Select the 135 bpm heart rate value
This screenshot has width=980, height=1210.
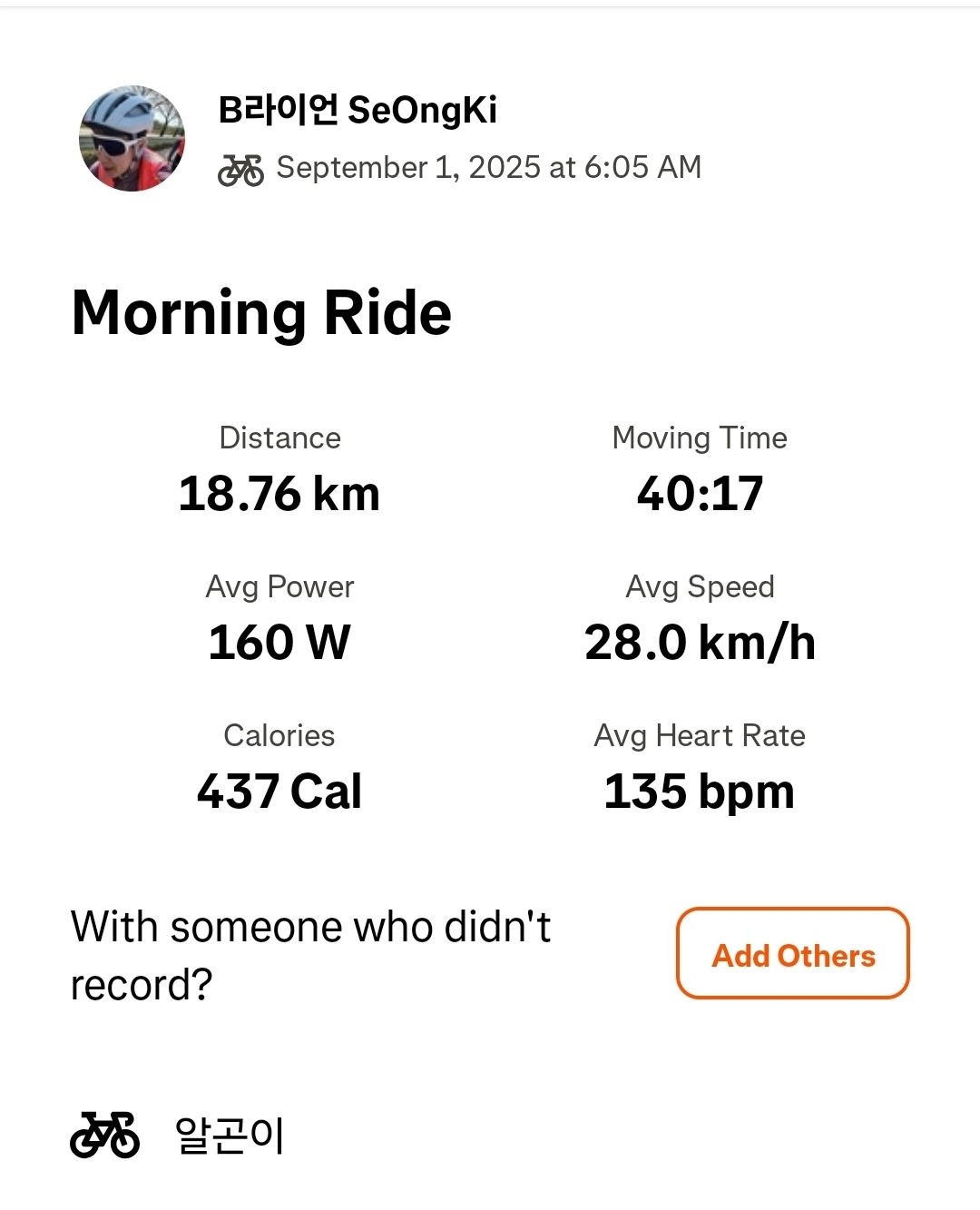pyautogui.click(x=700, y=792)
